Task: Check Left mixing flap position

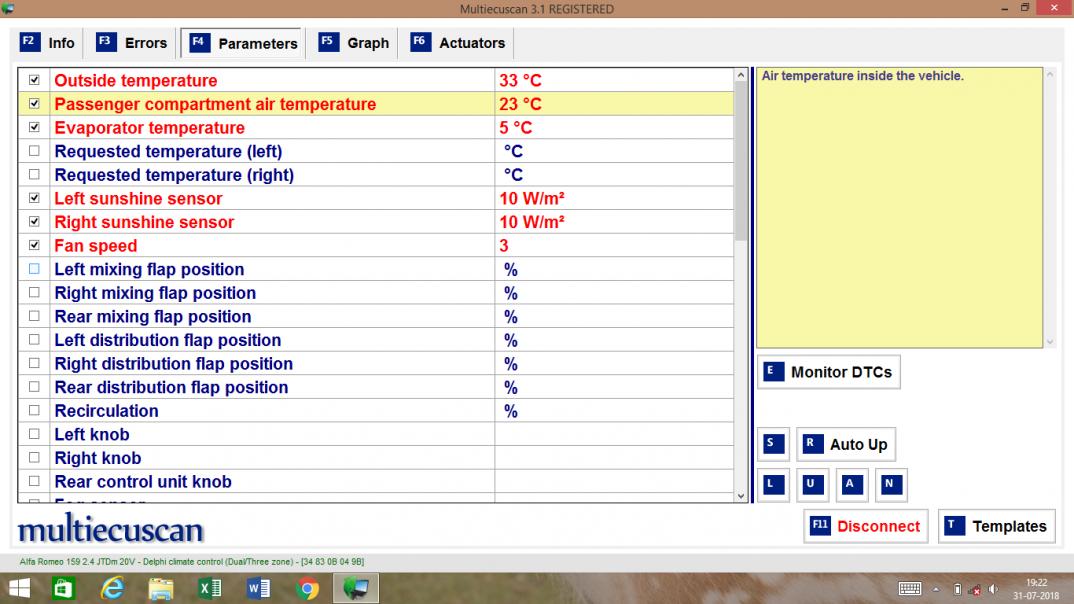Action: [x=34, y=269]
